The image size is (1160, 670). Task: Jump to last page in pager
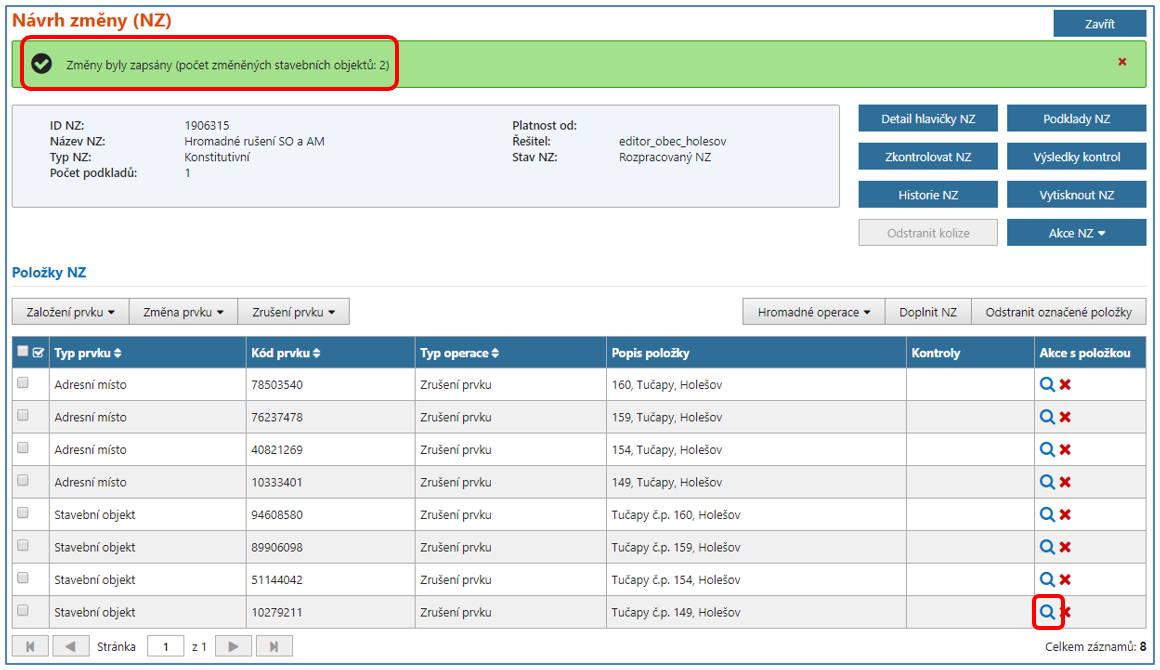[x=274, y=647]
